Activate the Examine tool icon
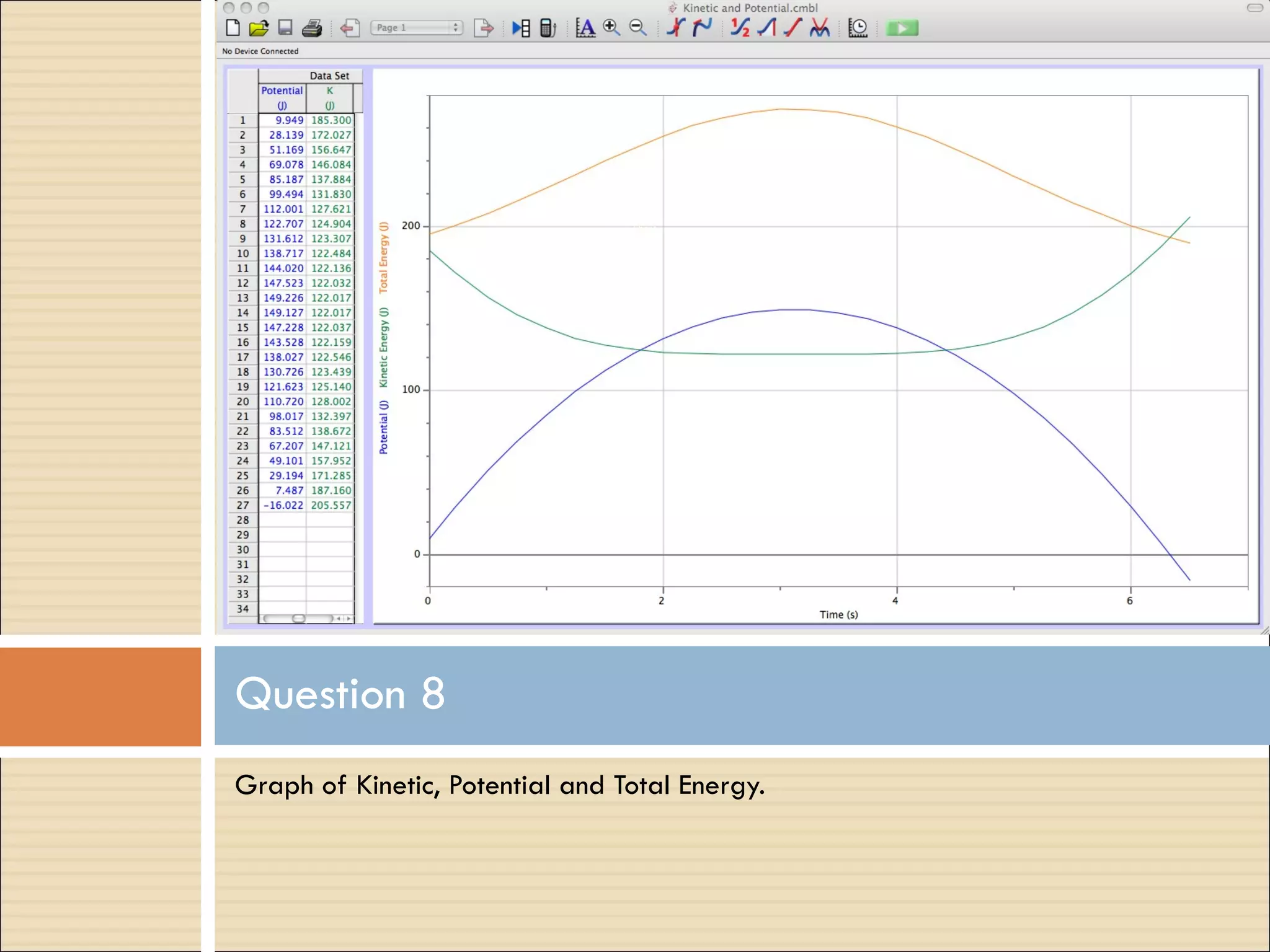The width and height of the screenshot is (1270, 952). (676, 28)
